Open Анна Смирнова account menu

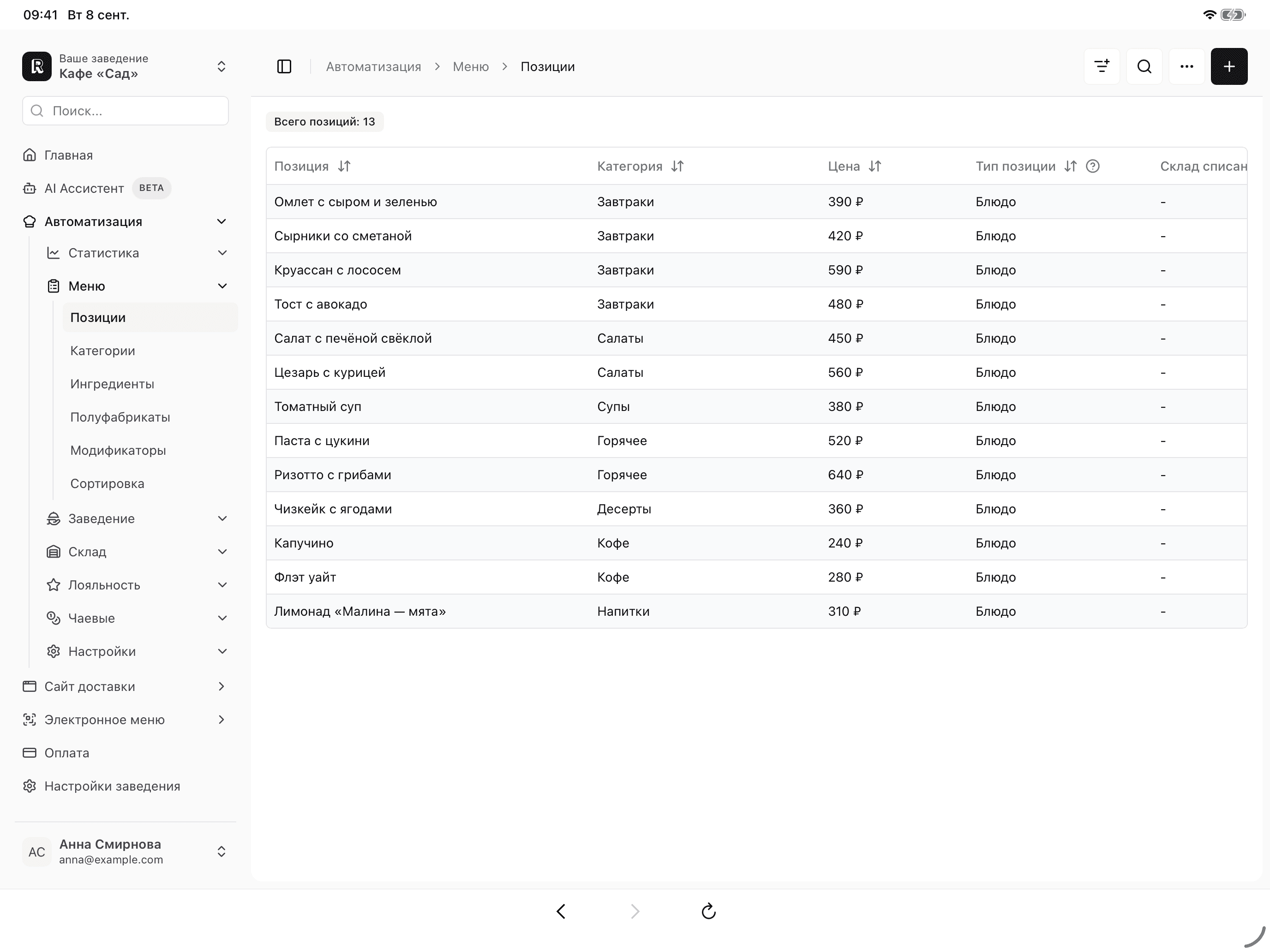click(x=125, y=851)
